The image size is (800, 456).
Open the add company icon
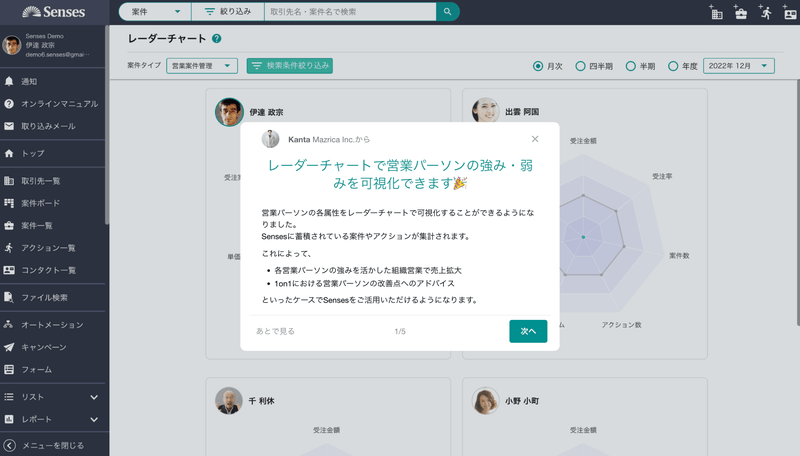[716, 12]
